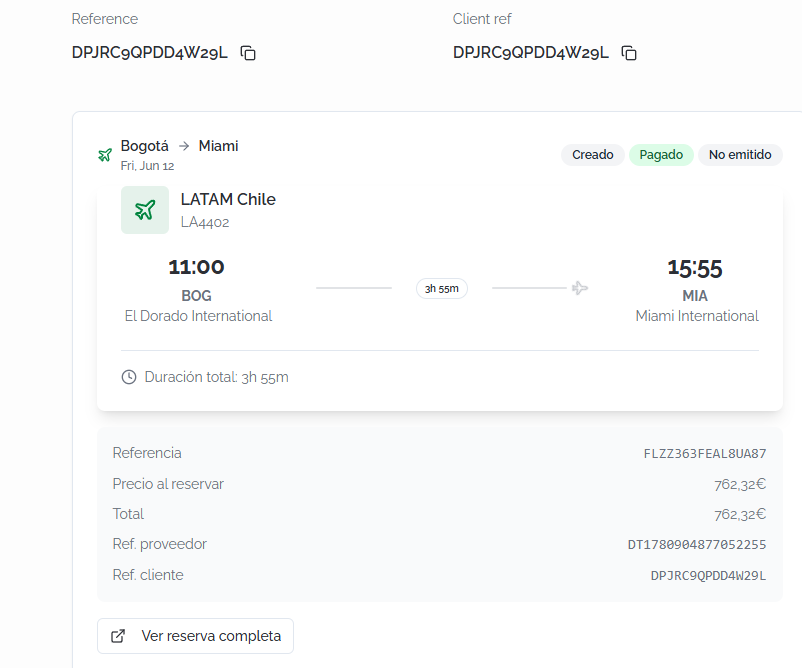802x668 pixels.
Task: Click the Ref. proveedor label
Action: pyautogui.click(x=160, y=544)
